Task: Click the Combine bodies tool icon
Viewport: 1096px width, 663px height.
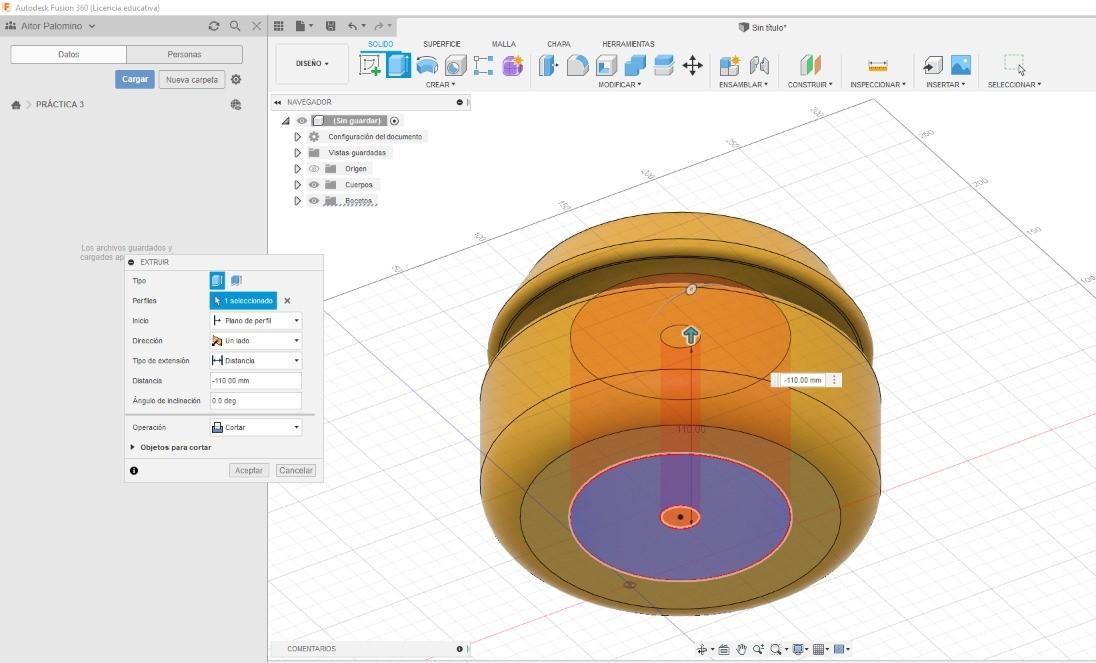Action: point(635,66)
